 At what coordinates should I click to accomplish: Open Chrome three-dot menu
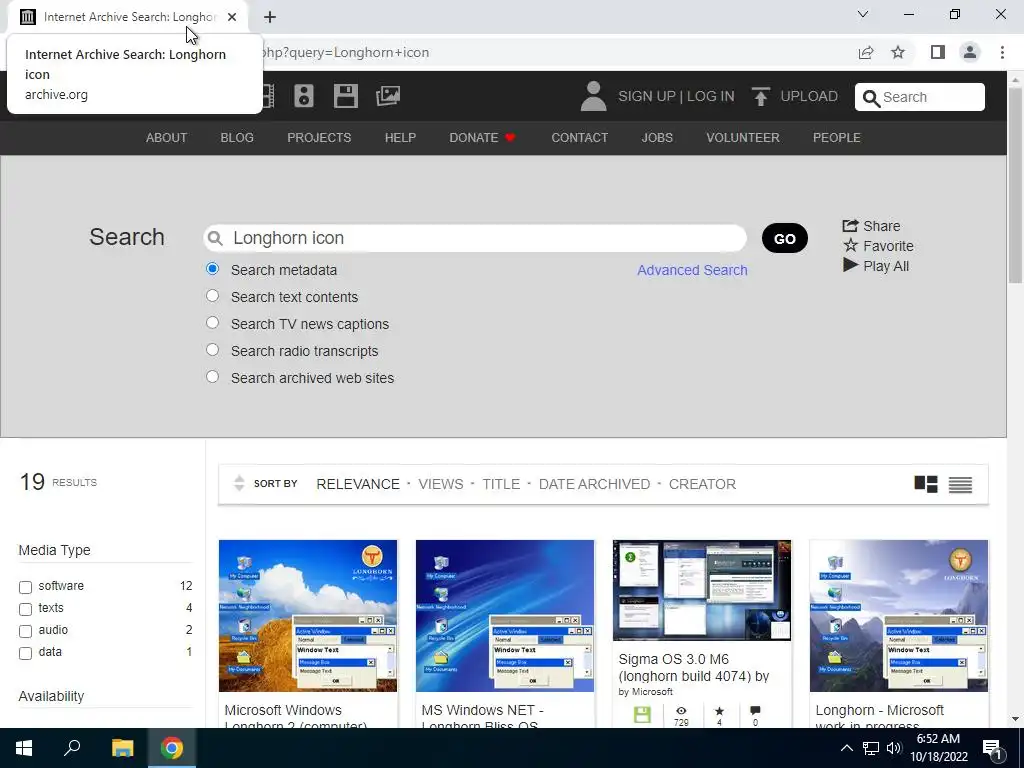point(1002,52)
